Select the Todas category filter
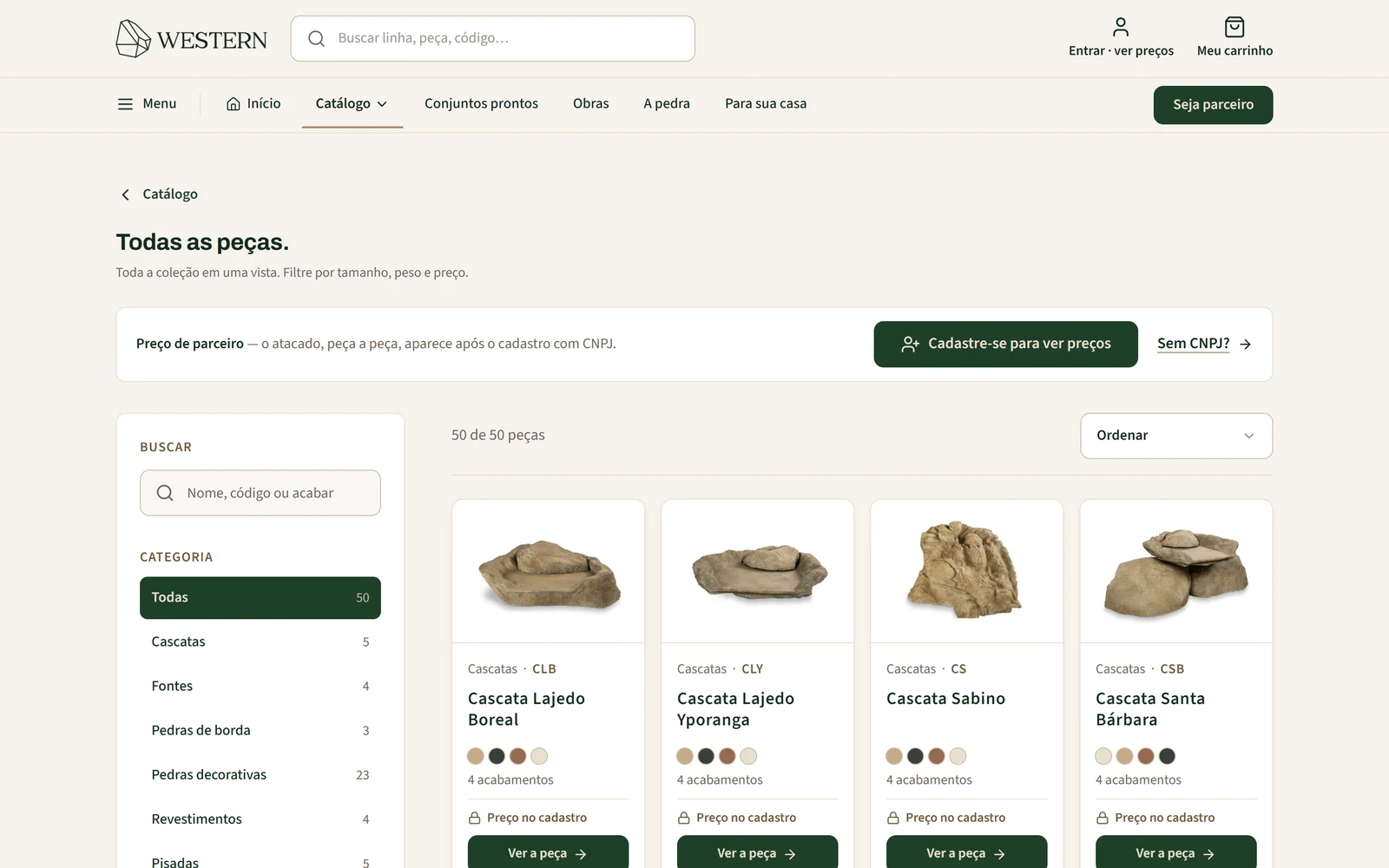The height and width of the screenshot is (868, 1389). pos(260,598)
